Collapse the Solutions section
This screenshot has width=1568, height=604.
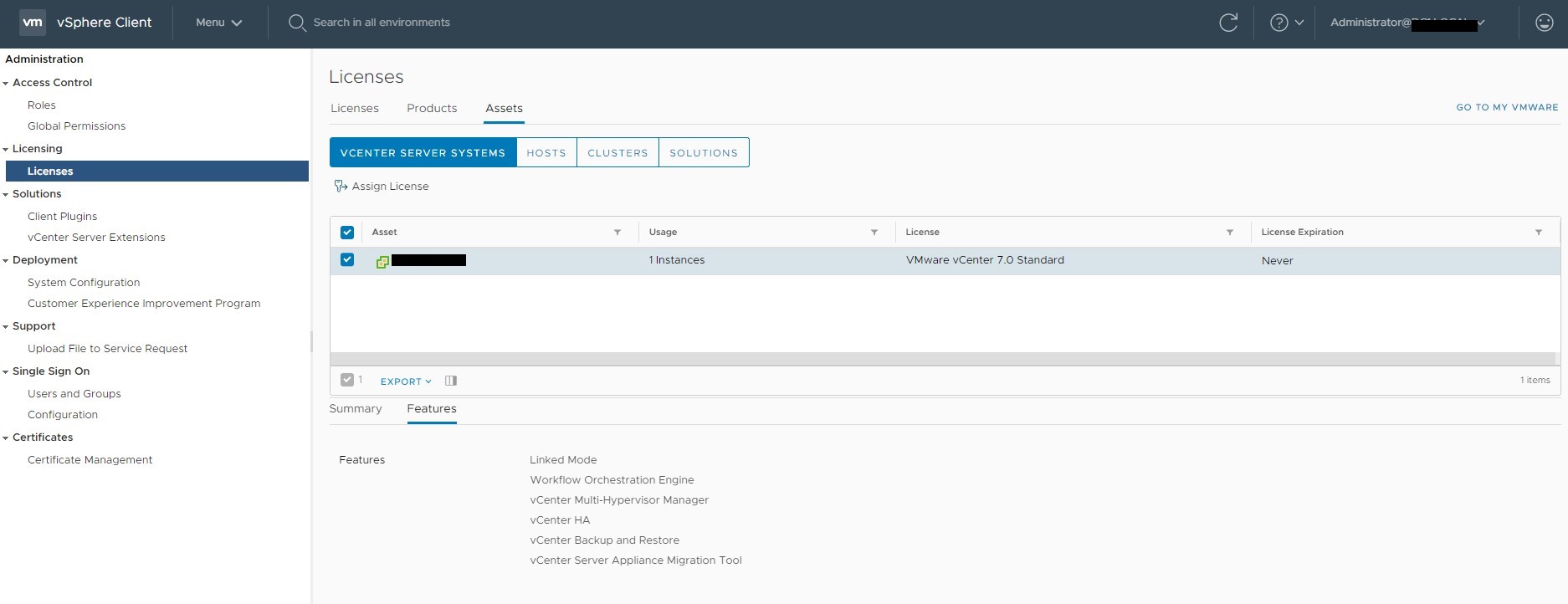[6, 195]
